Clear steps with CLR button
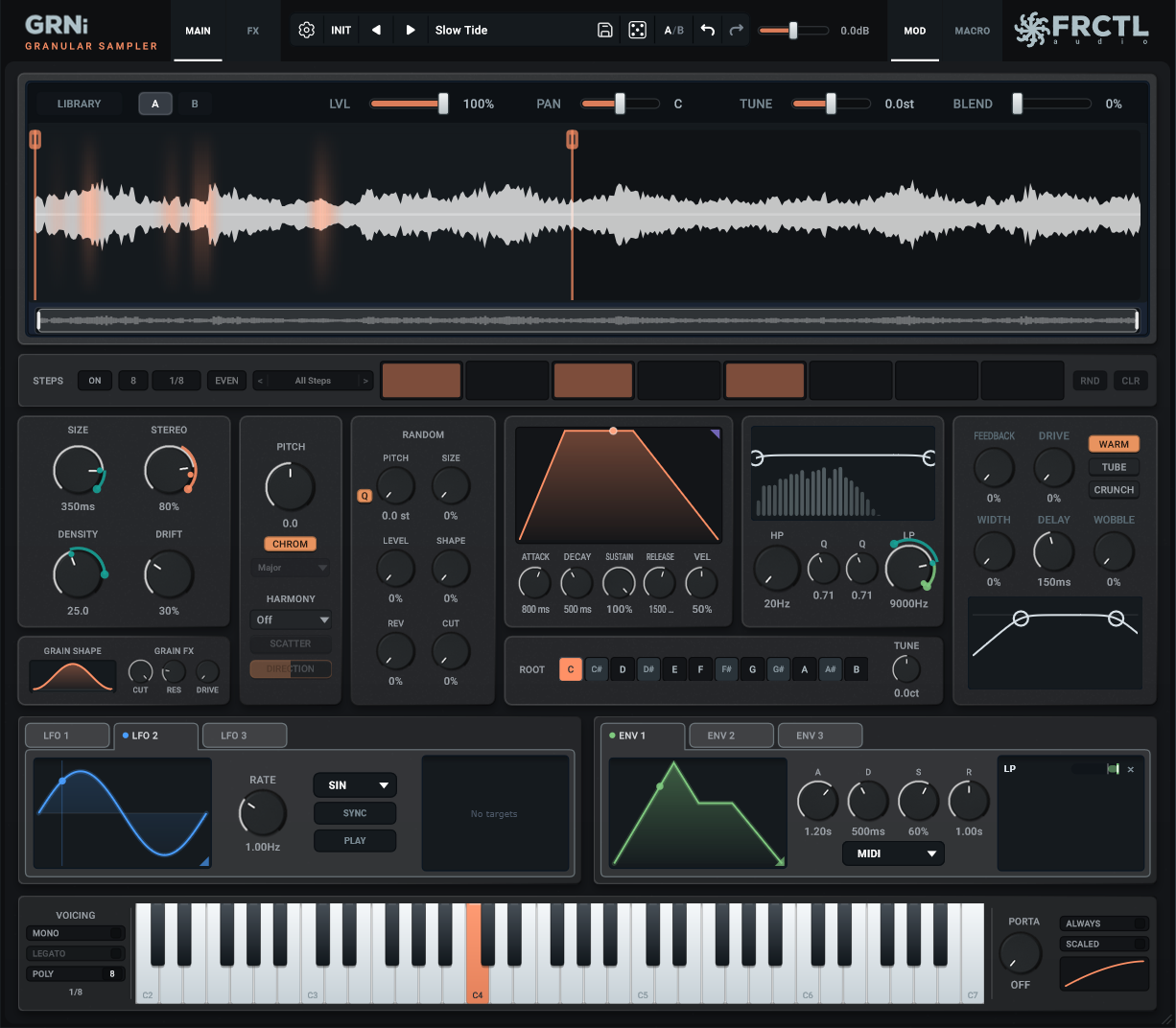1176x1028 pixels. pos(1131,381)
